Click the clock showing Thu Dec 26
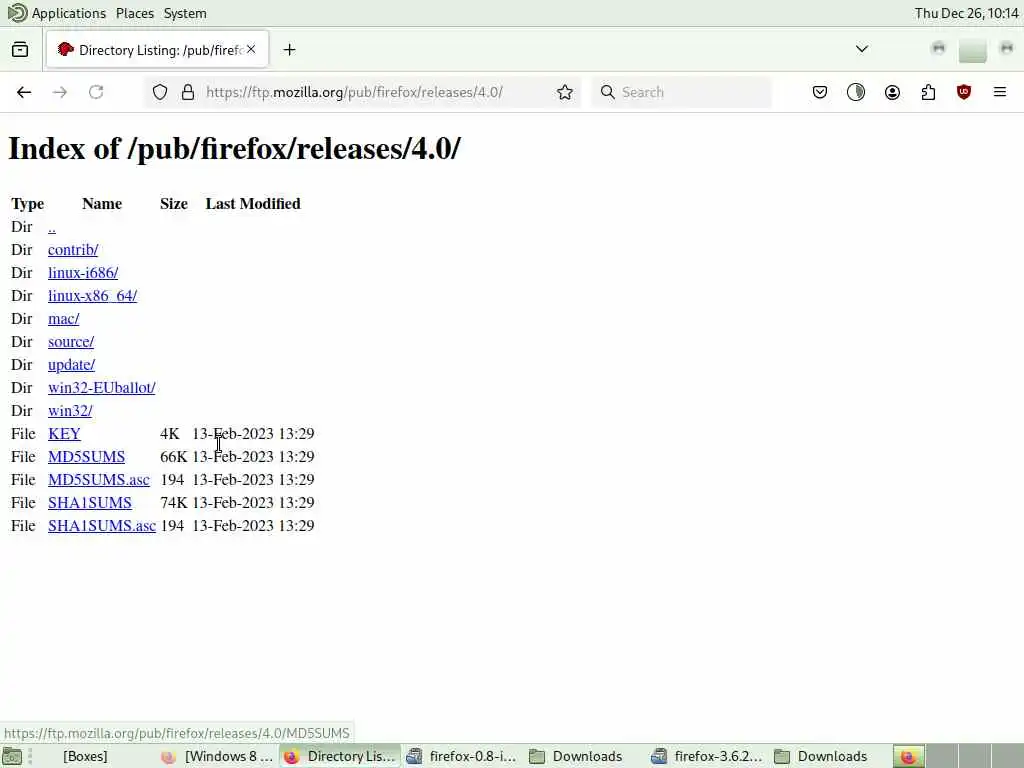 [967, 13]
